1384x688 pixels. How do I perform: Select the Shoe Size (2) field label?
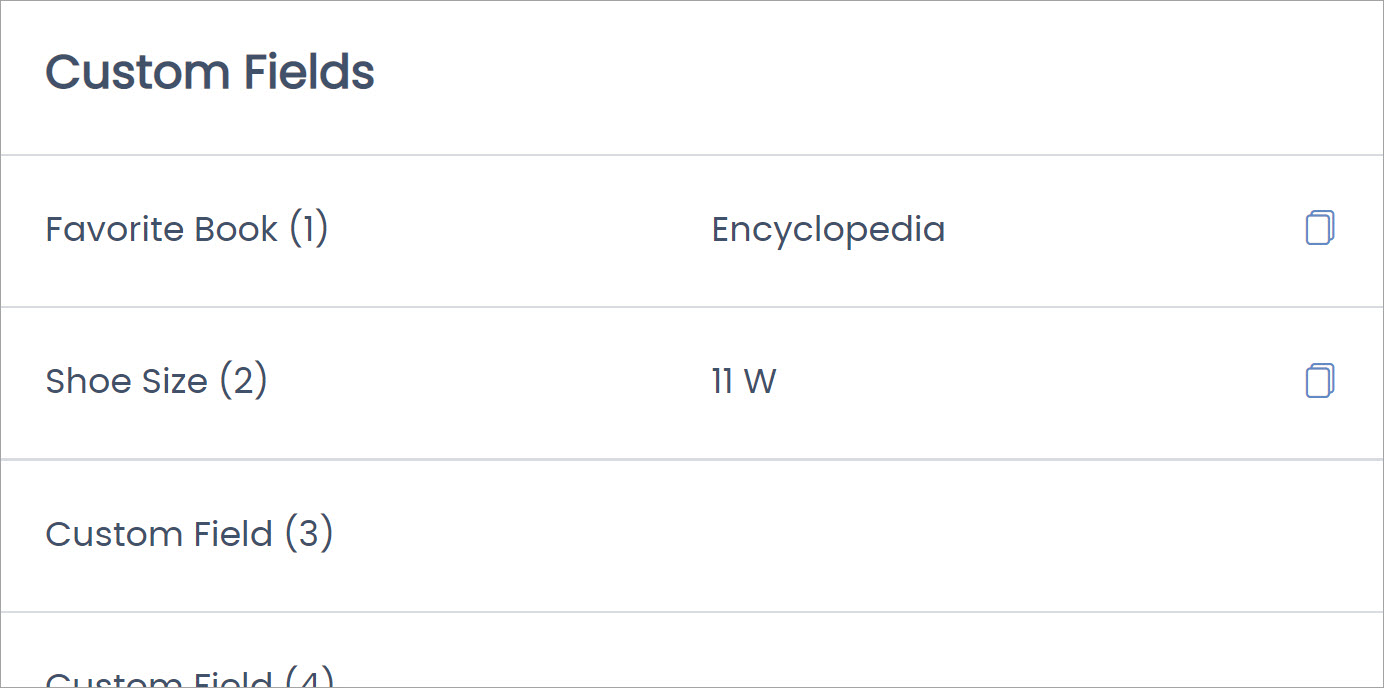pyautogui.click(x=156, y=381)
